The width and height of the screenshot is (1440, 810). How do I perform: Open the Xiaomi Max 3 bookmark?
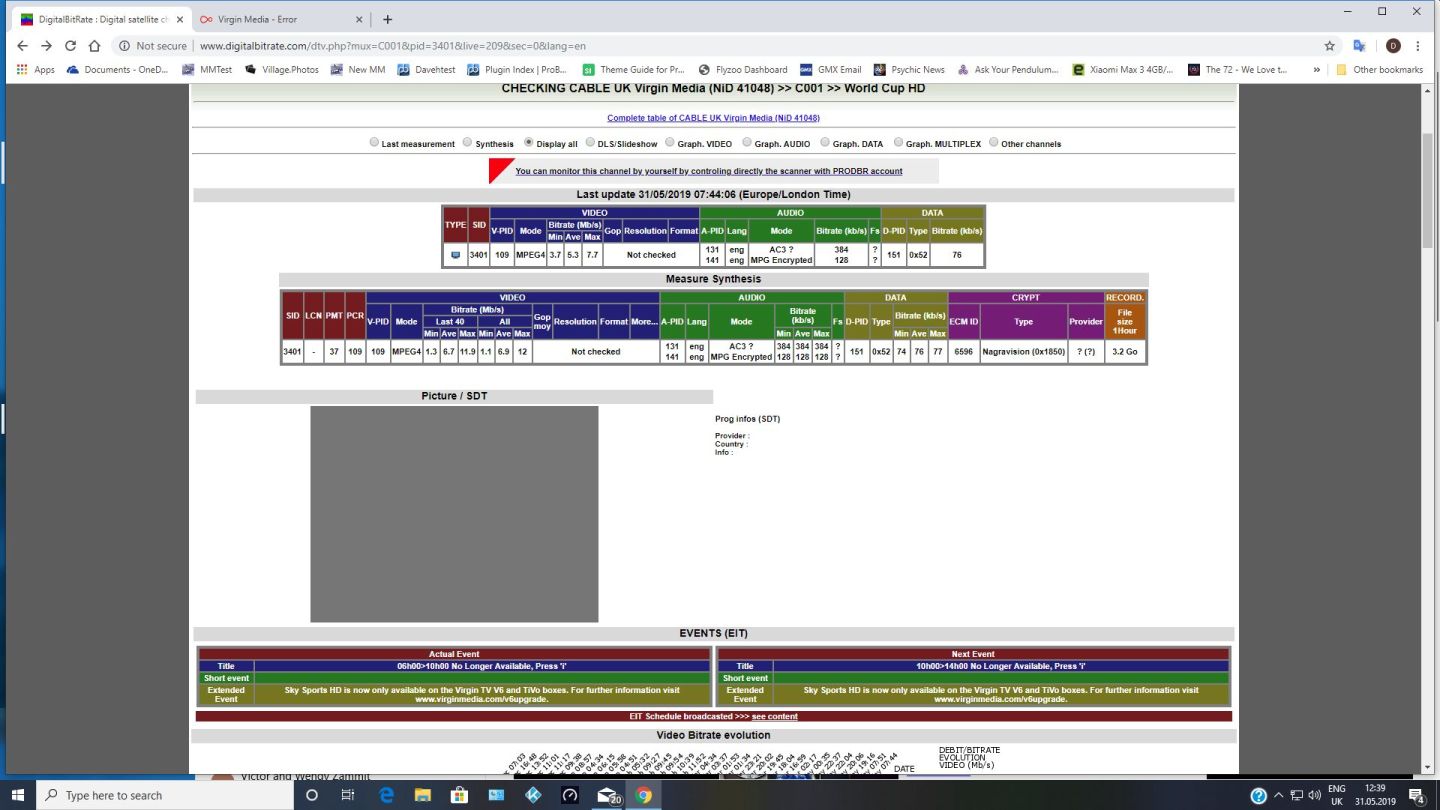coord(1124,70)
